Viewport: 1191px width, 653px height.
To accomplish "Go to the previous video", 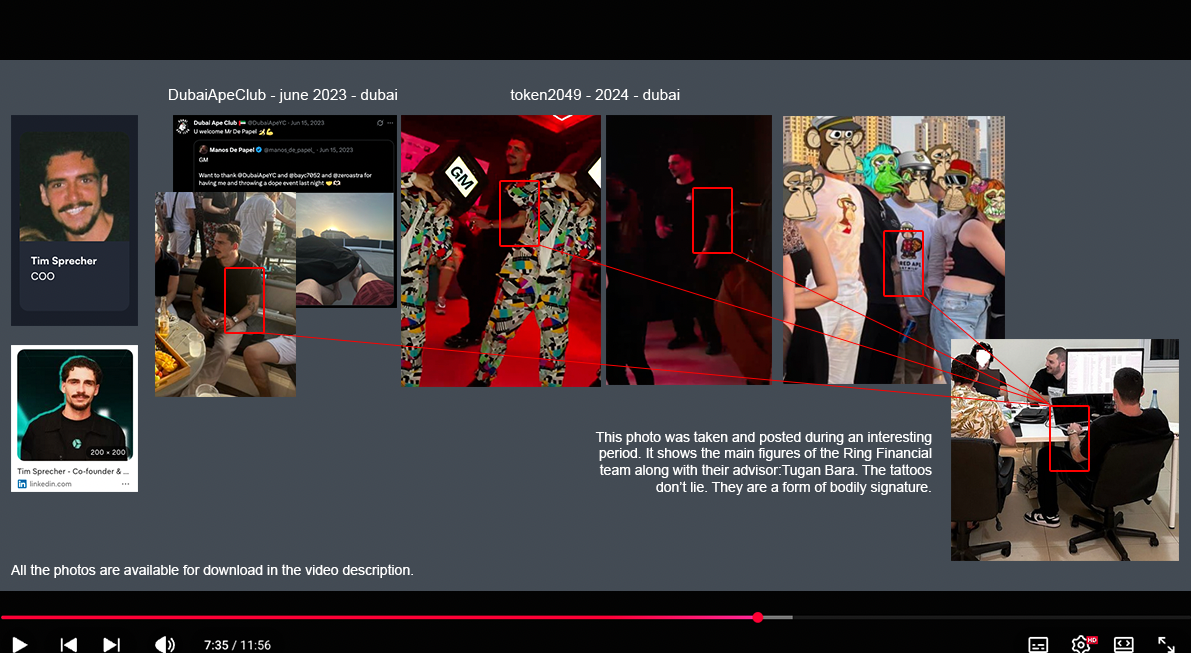I will 68,645.
